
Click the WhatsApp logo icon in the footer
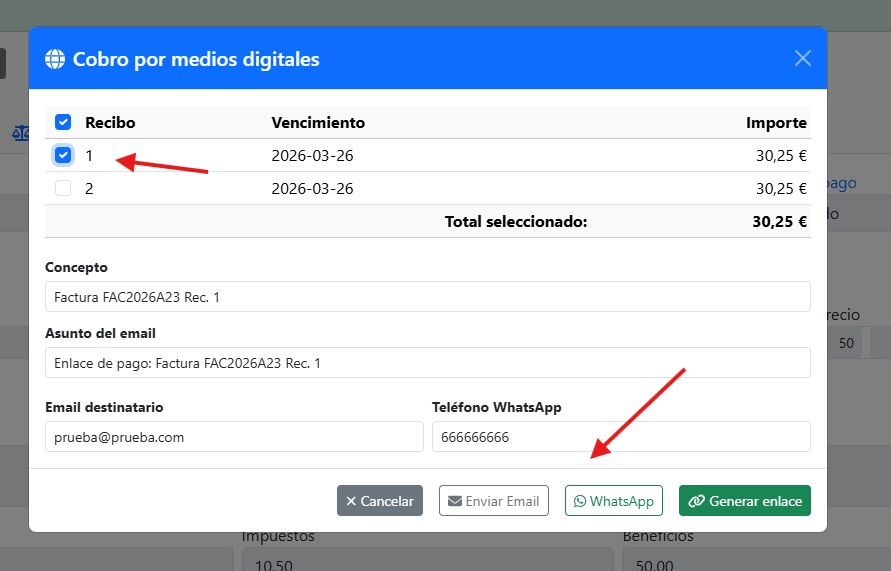tap(579, 501)
